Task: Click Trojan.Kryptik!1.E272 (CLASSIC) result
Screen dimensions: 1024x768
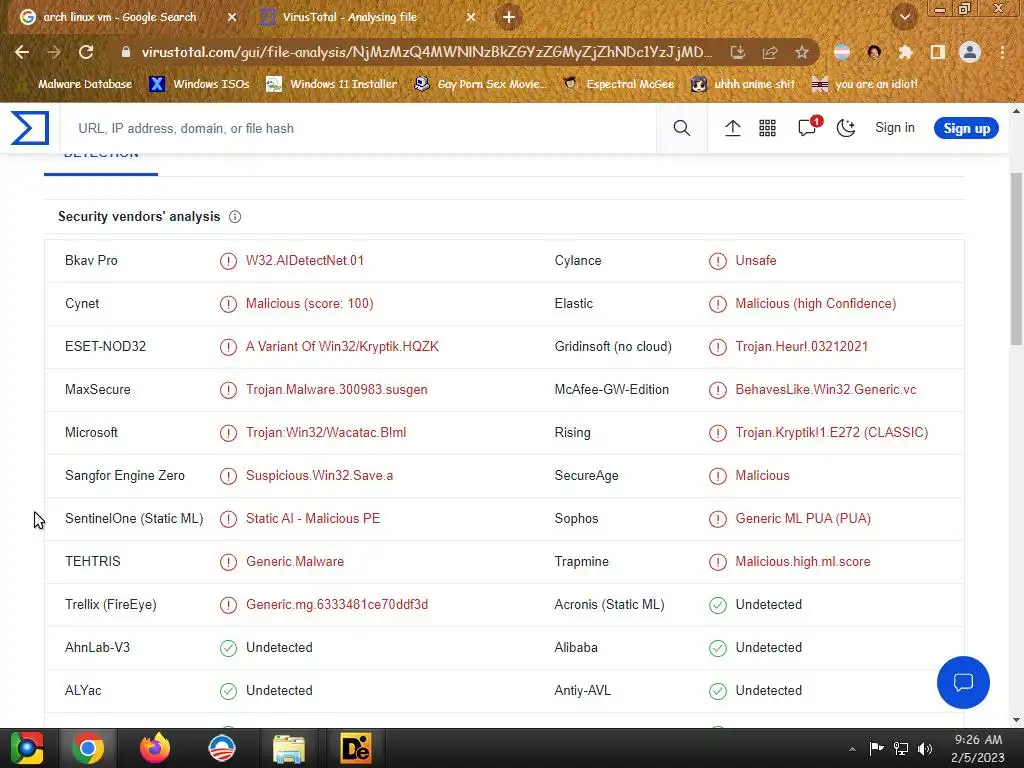Action: [831, 432]
